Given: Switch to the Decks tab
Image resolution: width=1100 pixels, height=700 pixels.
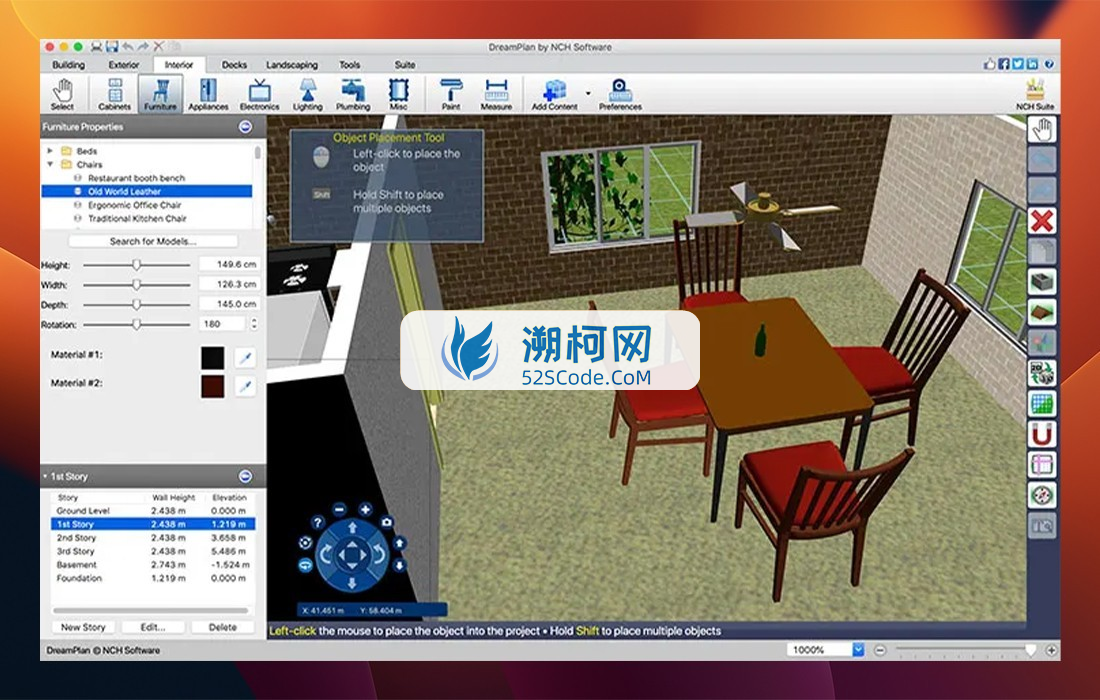Looking at the screenshot, I should [x=234, y=65].
